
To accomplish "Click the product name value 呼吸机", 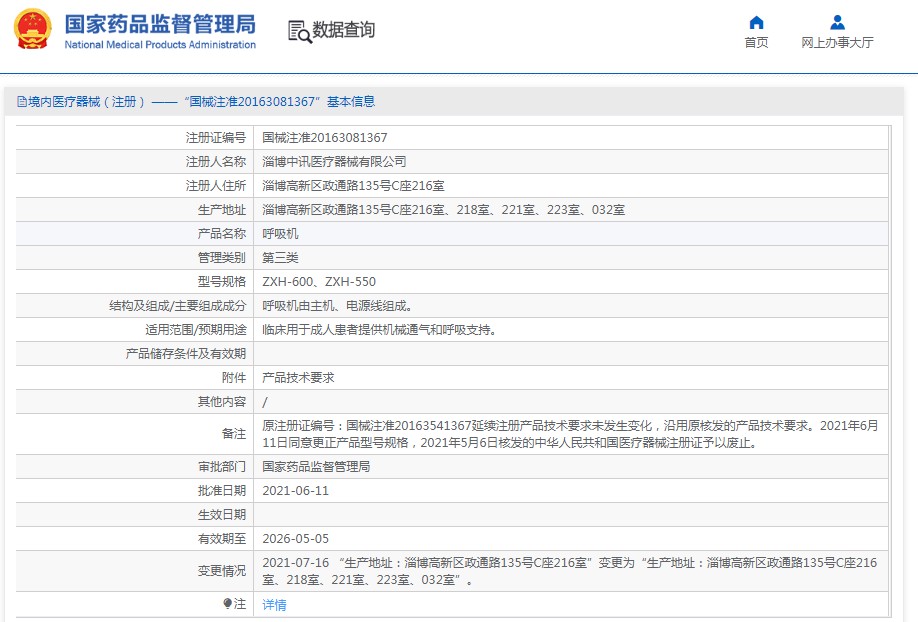I will [280, 234].
